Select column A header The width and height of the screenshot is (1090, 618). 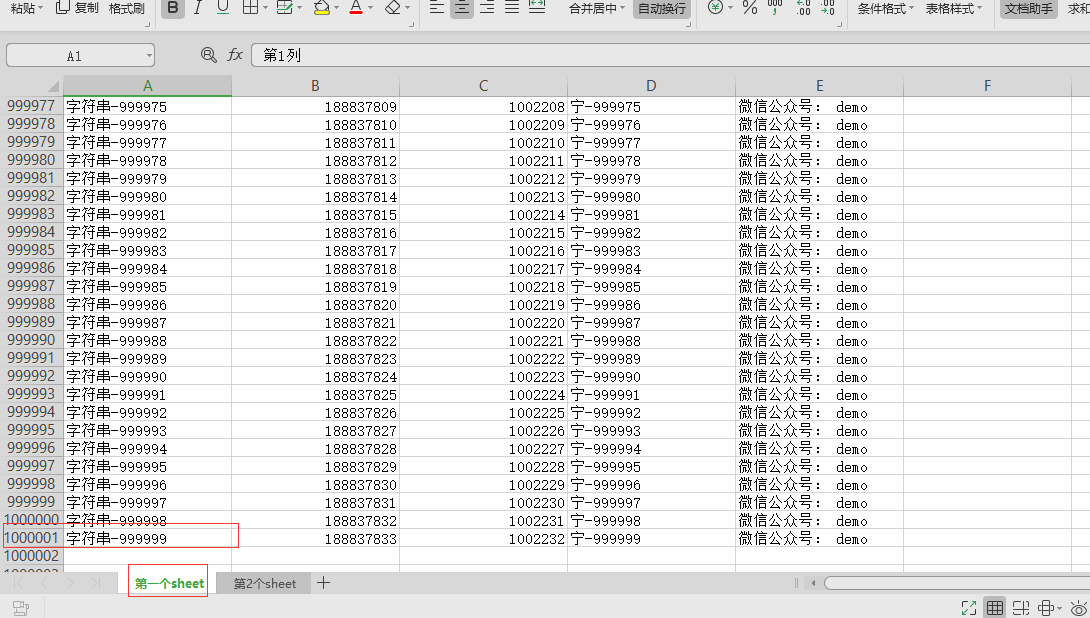point(147,86)
